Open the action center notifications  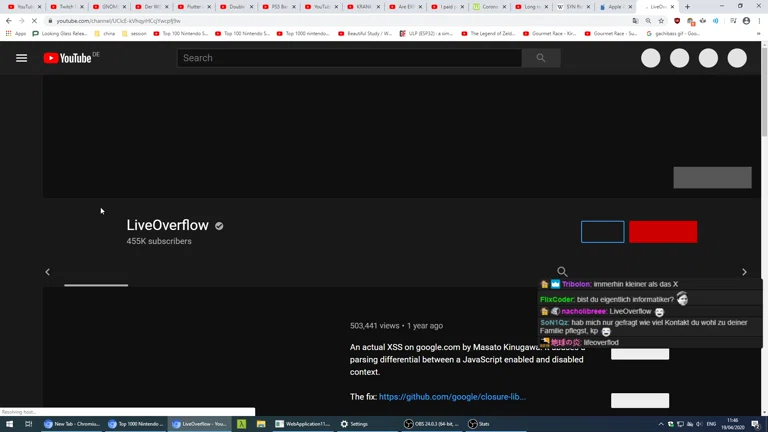pos(756,424)
